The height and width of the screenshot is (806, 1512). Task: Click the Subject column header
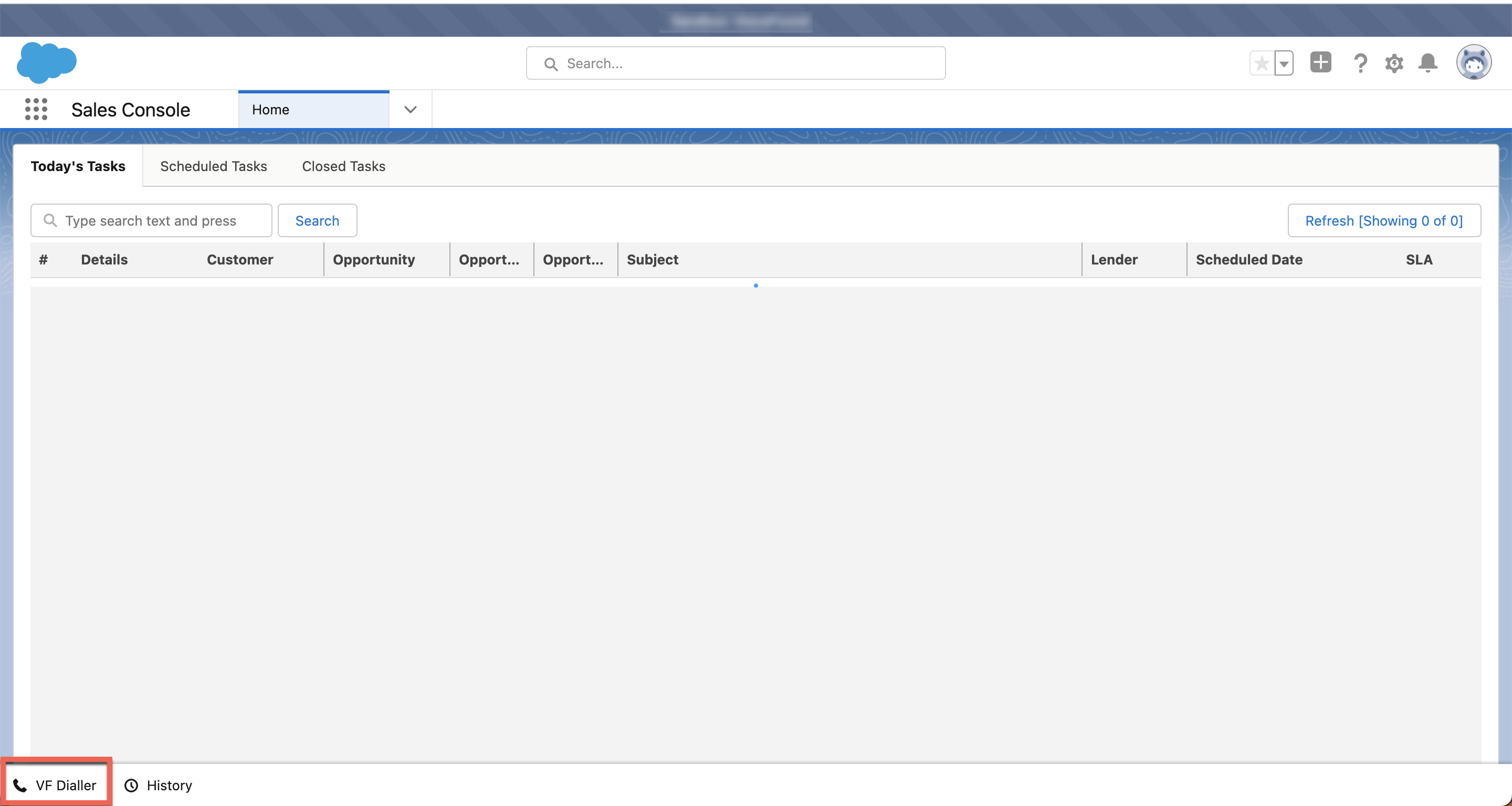pyautogui.click(x=652, y=259)
